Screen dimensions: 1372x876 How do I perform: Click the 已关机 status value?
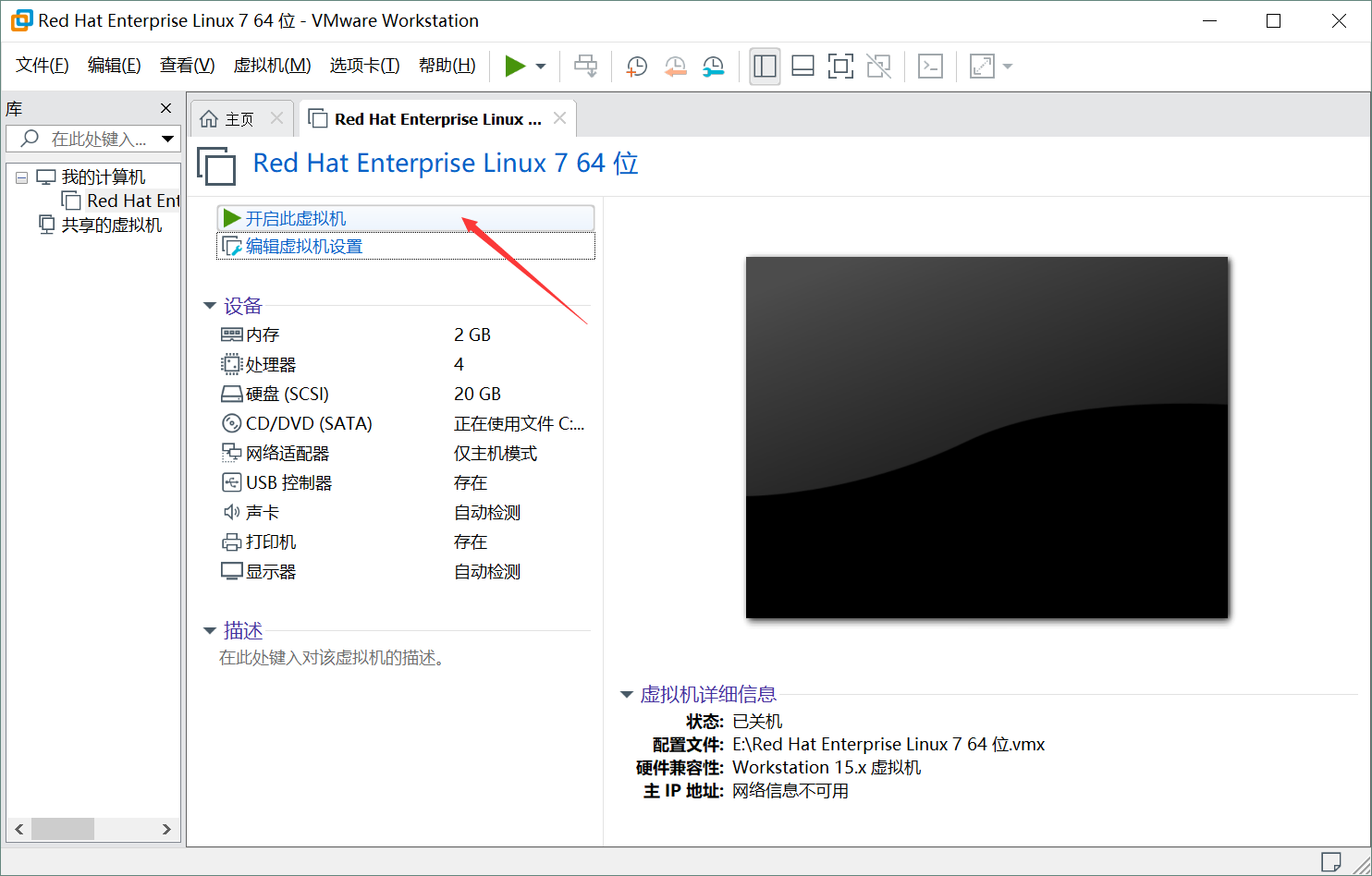(x=757, y=721)
